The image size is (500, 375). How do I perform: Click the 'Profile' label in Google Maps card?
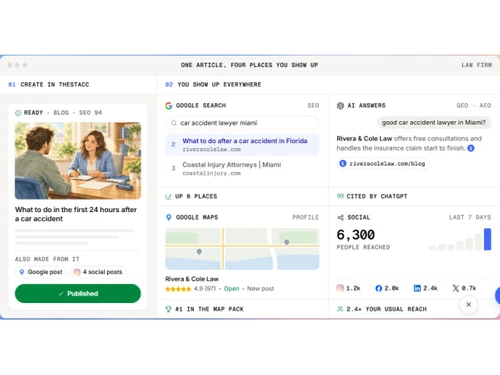click(x=306, y=217)
